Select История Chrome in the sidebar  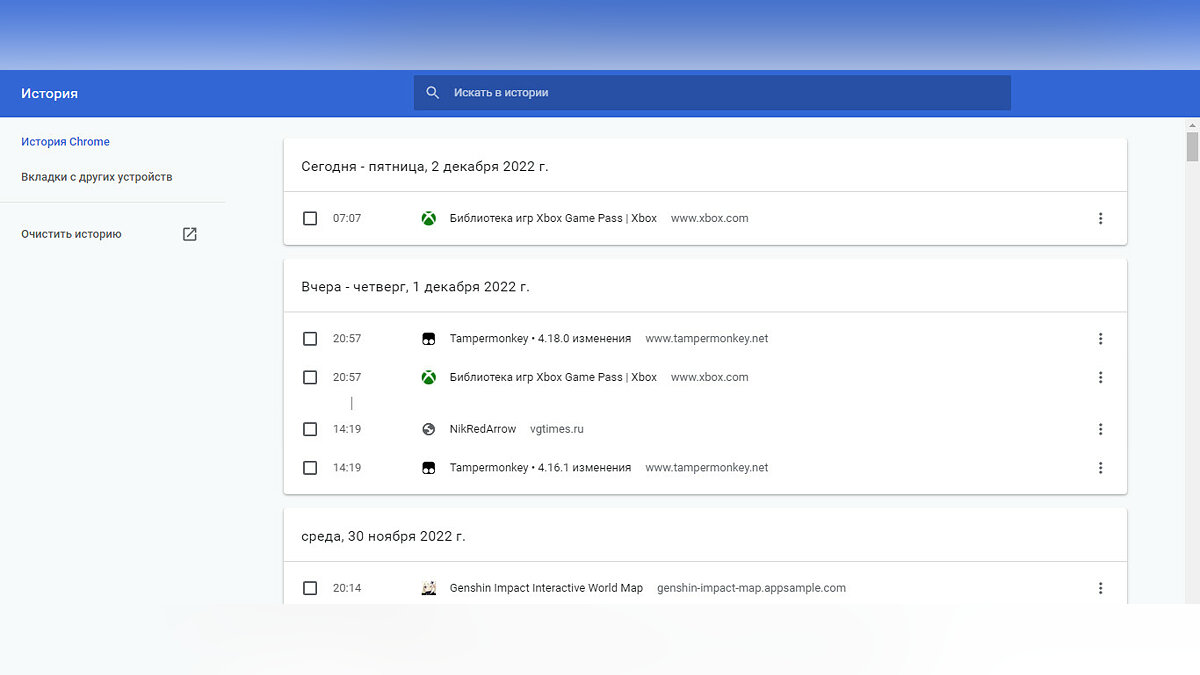(x=65, y=142)
